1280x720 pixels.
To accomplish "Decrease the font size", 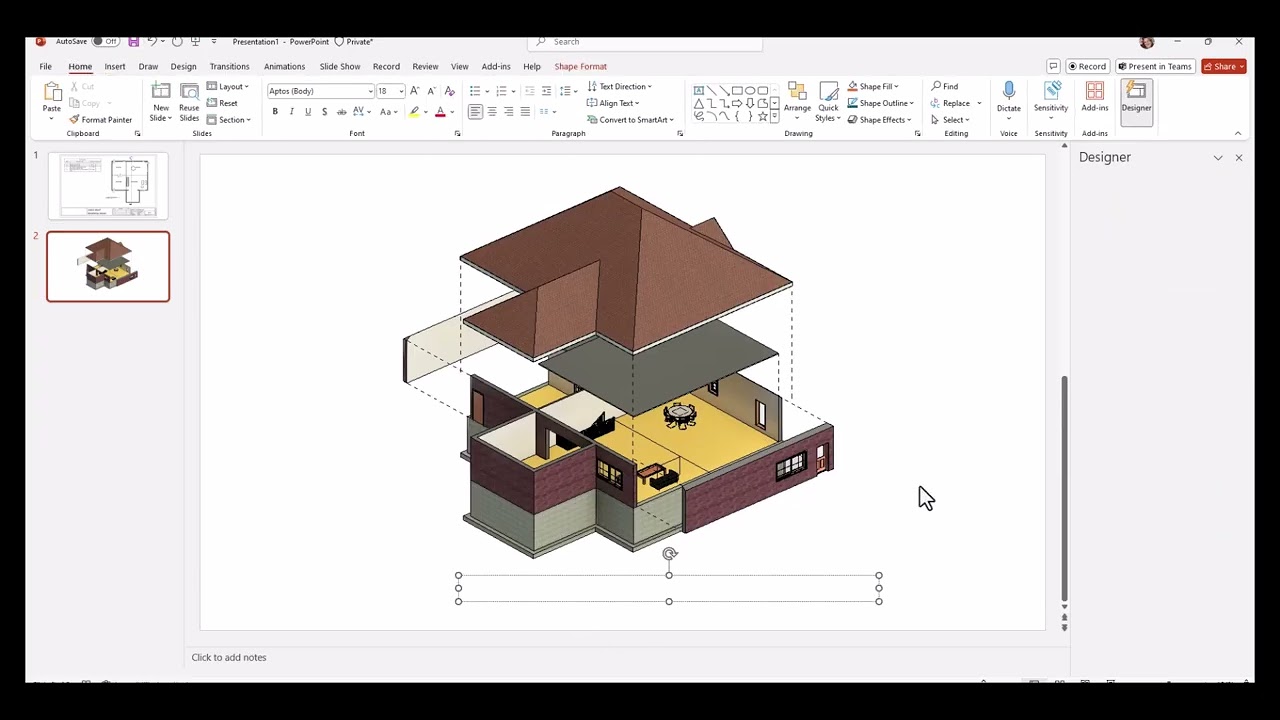I will click(x=431, y=91).
